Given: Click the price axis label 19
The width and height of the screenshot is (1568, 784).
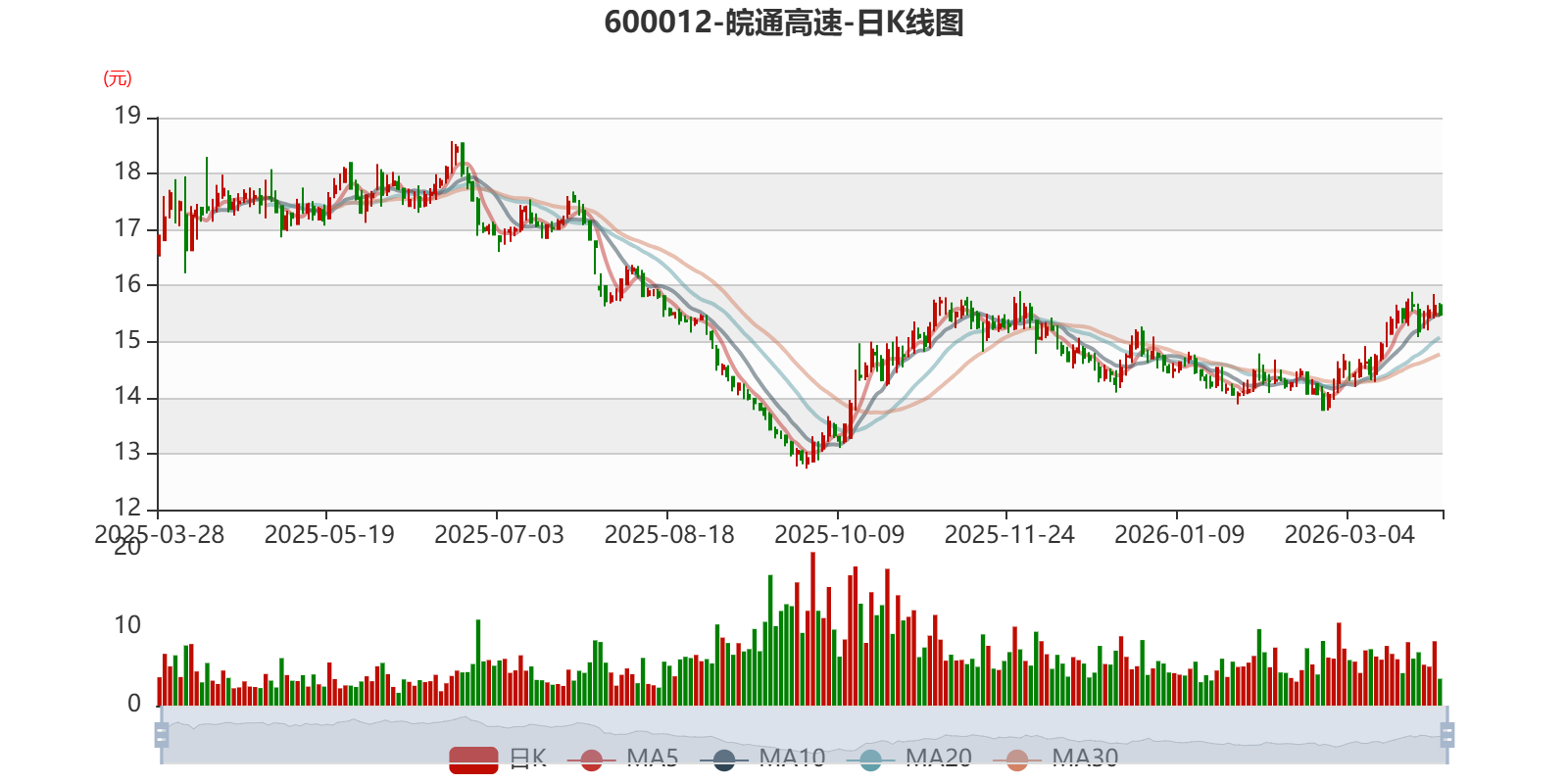Looking at the screenshot, I should tap(127, 116).
